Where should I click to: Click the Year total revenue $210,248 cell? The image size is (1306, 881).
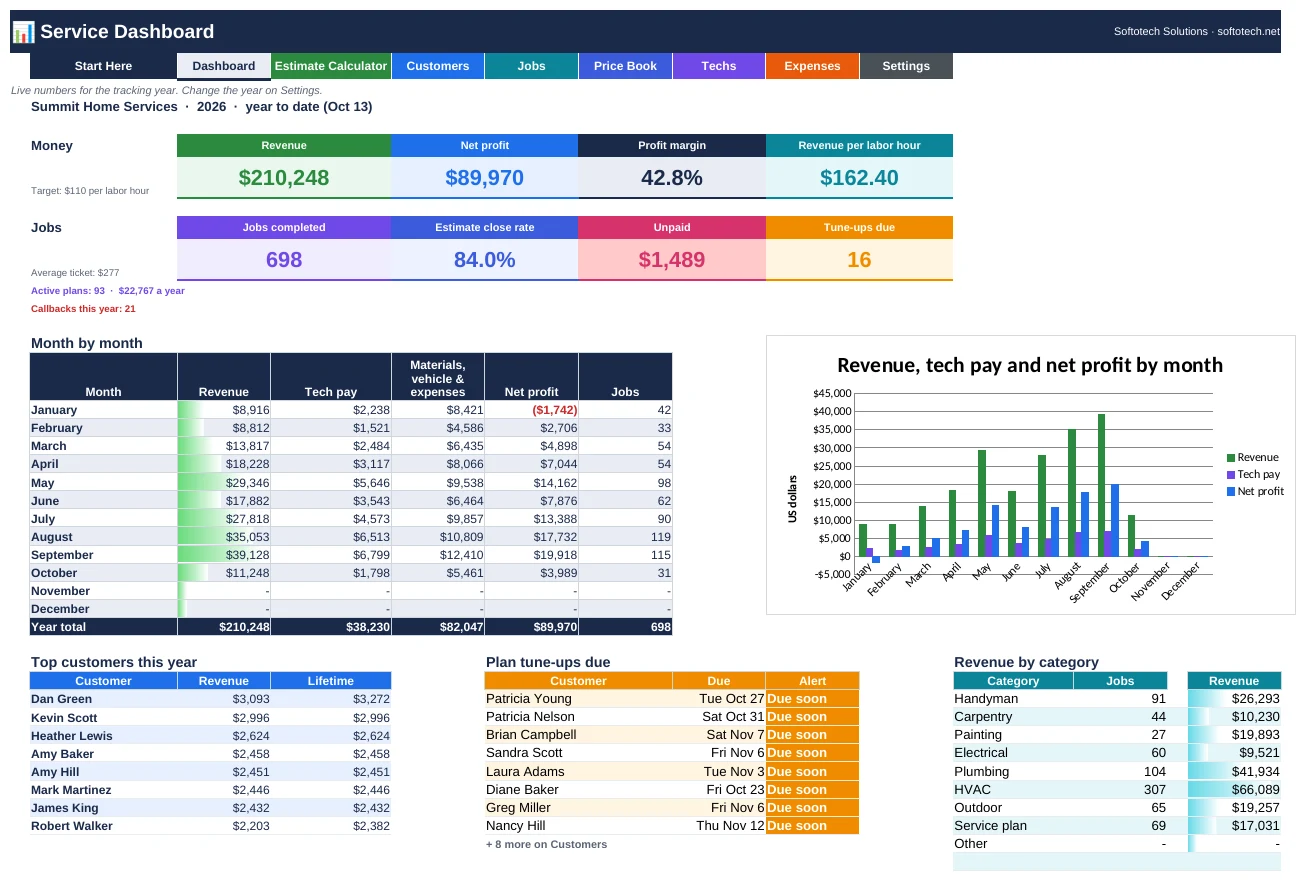(x=224, y=627)
